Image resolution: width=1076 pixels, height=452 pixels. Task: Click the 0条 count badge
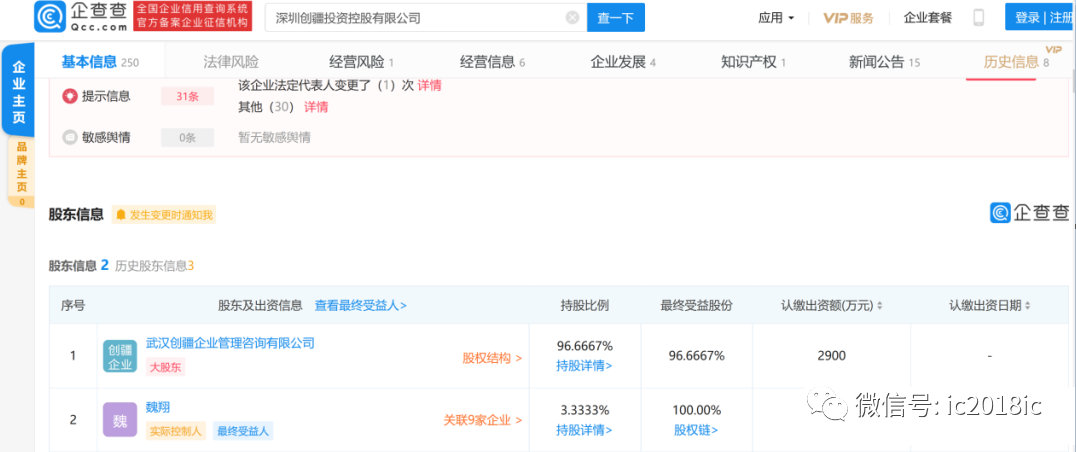pos(187,138)
